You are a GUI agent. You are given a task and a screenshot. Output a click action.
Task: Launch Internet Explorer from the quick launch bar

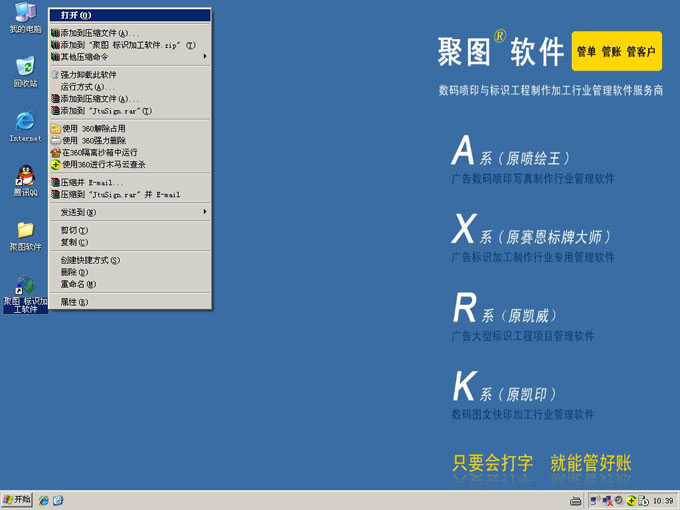(44, 500)
